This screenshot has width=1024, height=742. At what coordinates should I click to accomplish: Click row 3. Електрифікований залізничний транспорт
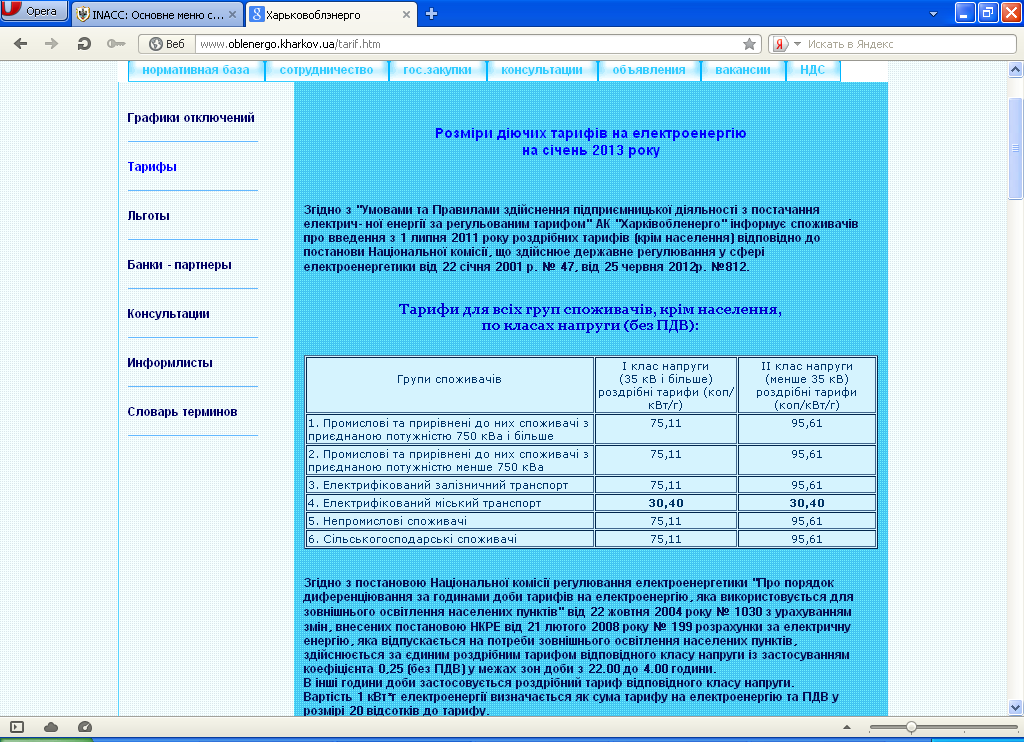(449, 485)
